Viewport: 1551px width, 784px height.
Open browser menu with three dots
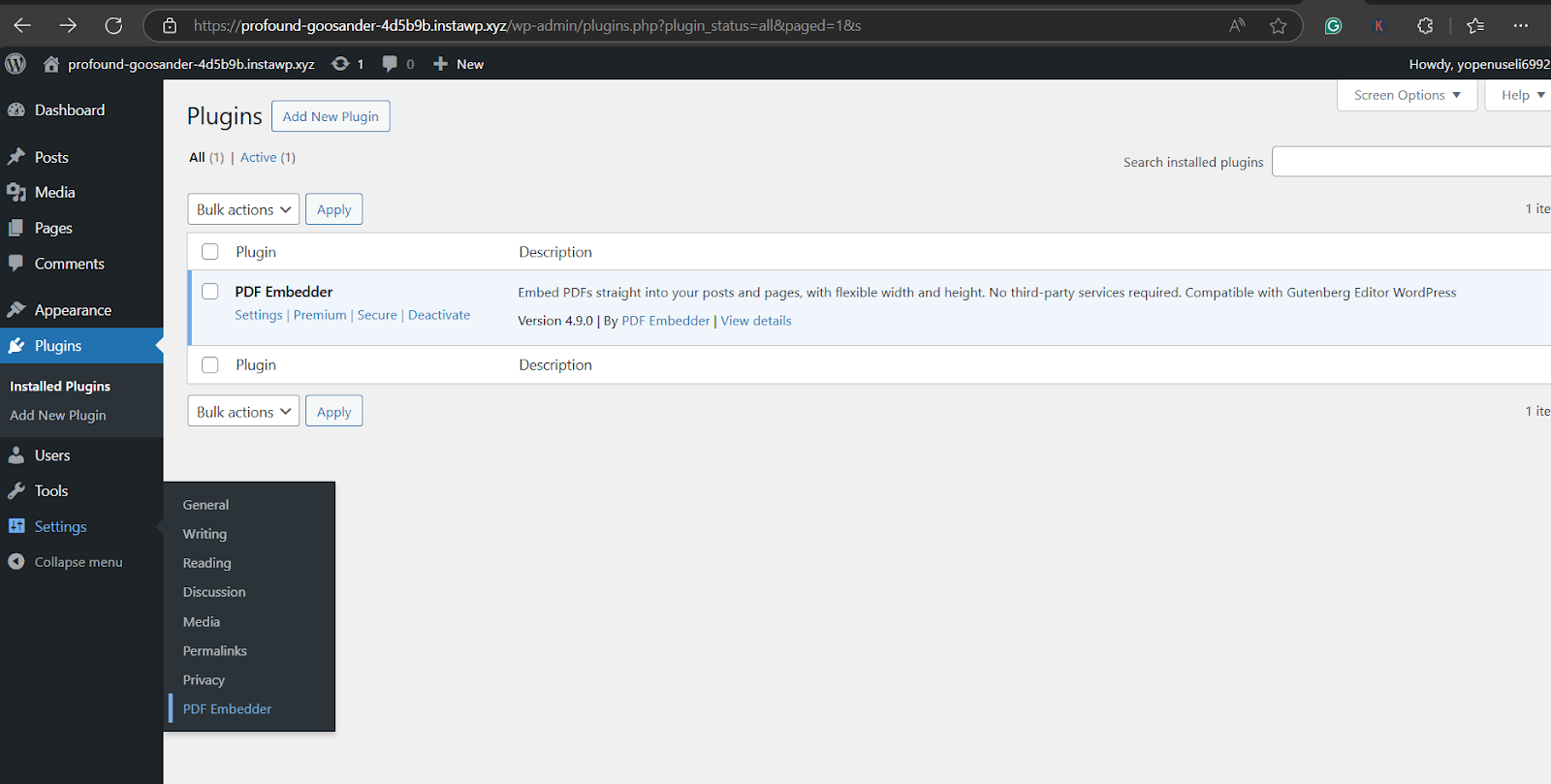pos(1521,26)
